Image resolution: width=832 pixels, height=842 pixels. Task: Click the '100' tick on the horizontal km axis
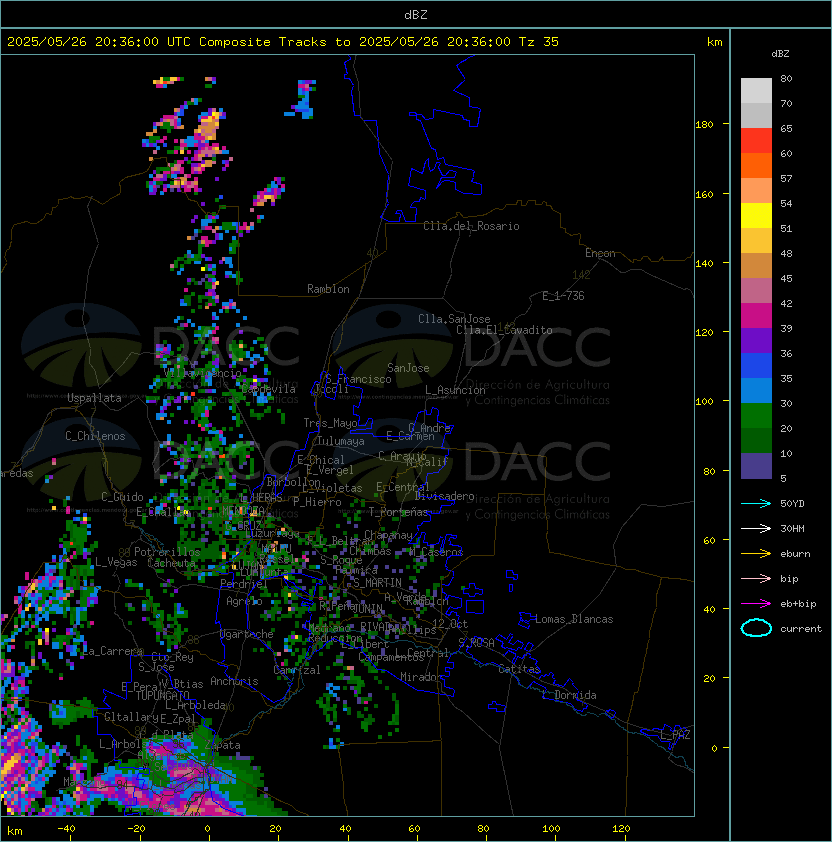552,829
